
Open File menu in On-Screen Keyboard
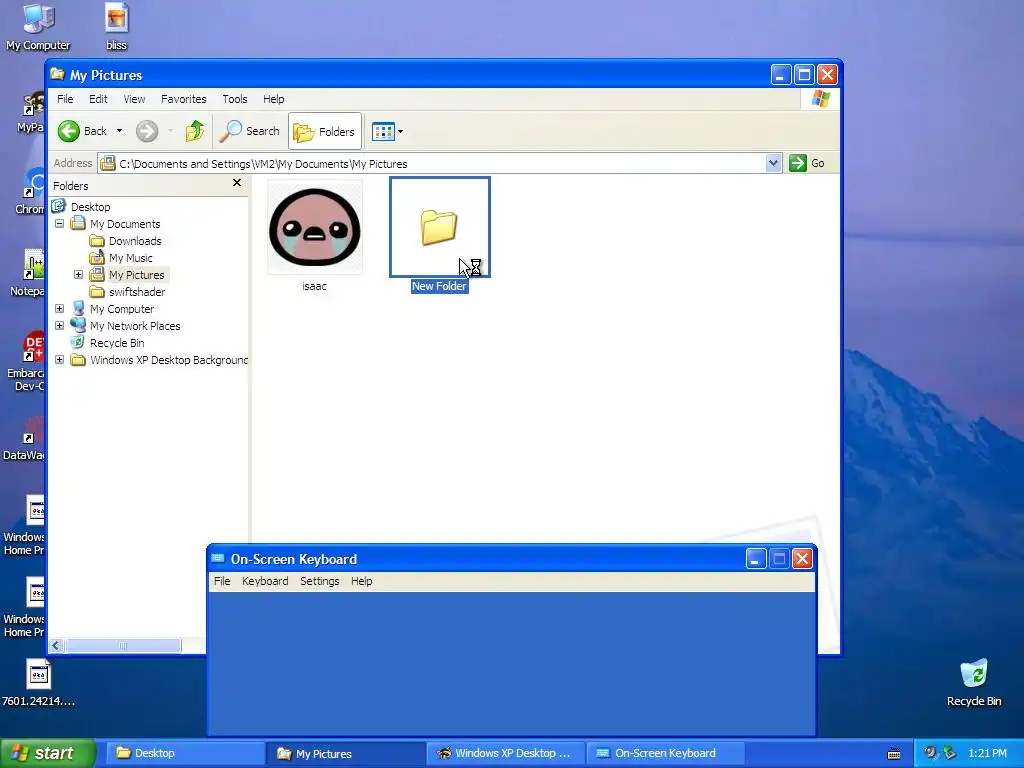tap(222, 581)
